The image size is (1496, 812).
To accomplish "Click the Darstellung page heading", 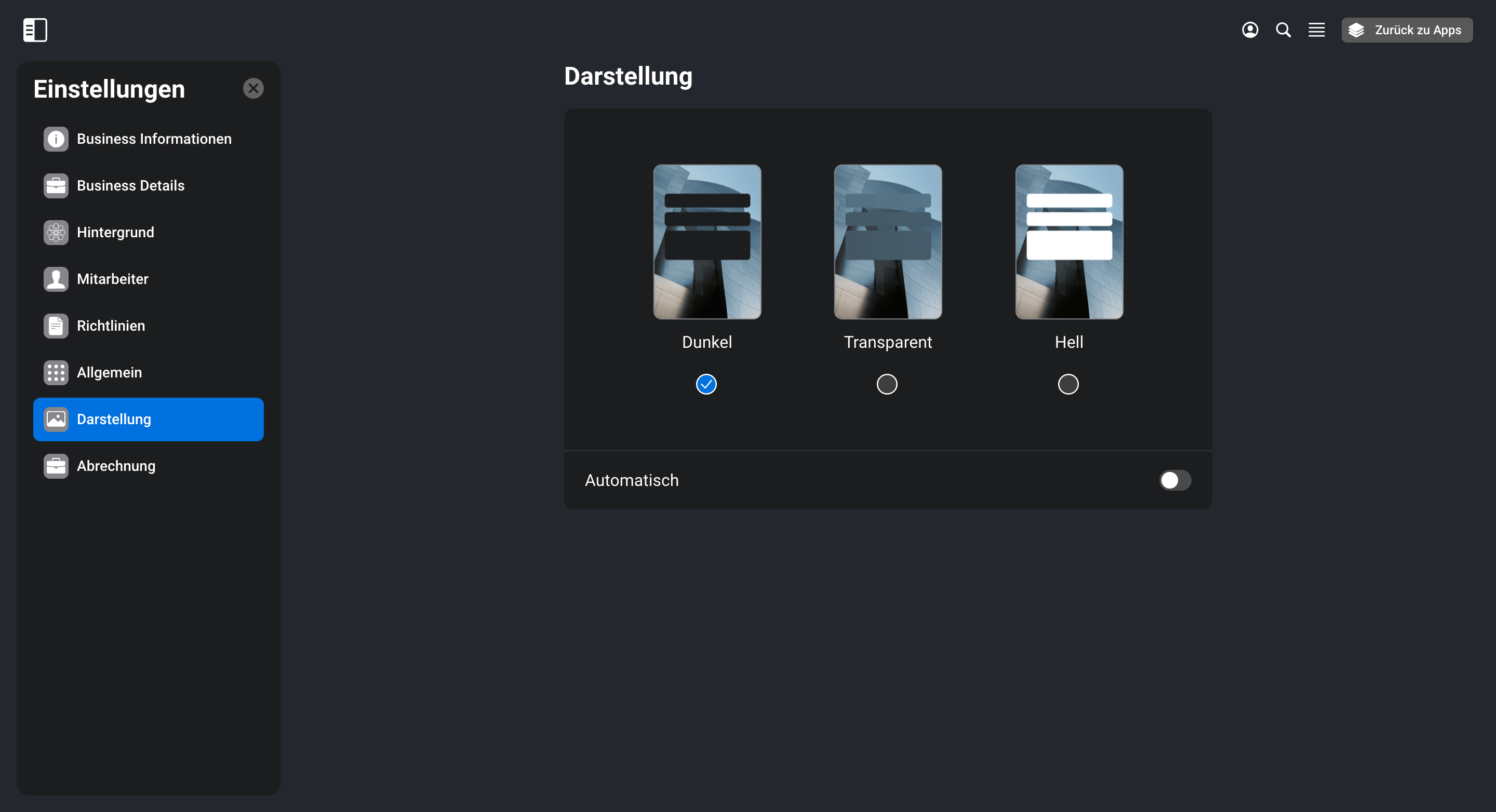I will (628, 76).
